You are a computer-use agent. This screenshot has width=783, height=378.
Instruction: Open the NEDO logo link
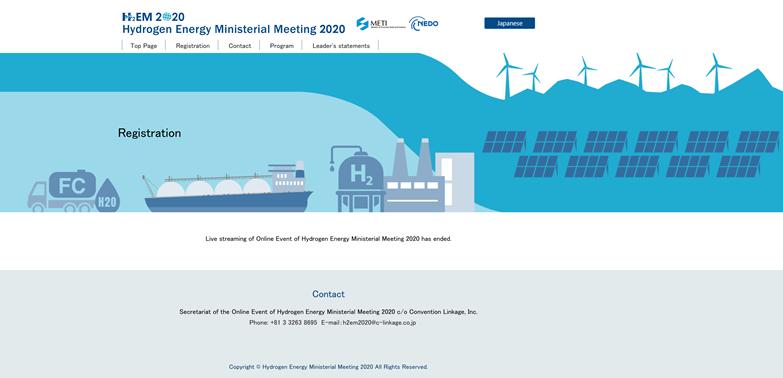(423, 23)
